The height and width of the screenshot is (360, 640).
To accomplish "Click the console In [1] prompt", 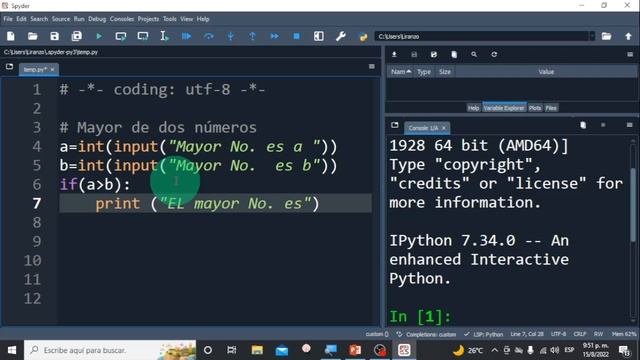I will [x=420, y=316].
